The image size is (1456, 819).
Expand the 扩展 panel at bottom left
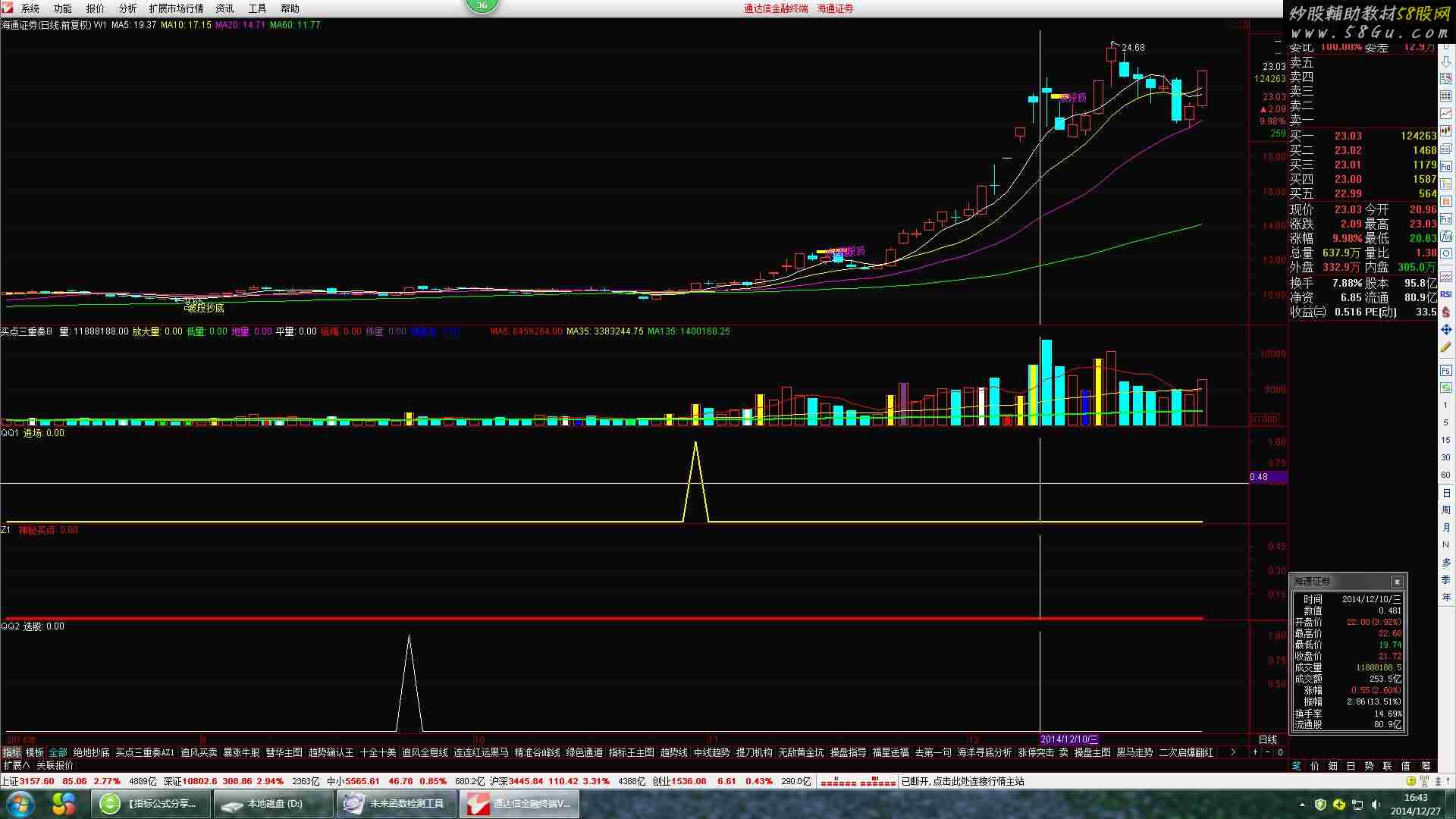[16, 766]
